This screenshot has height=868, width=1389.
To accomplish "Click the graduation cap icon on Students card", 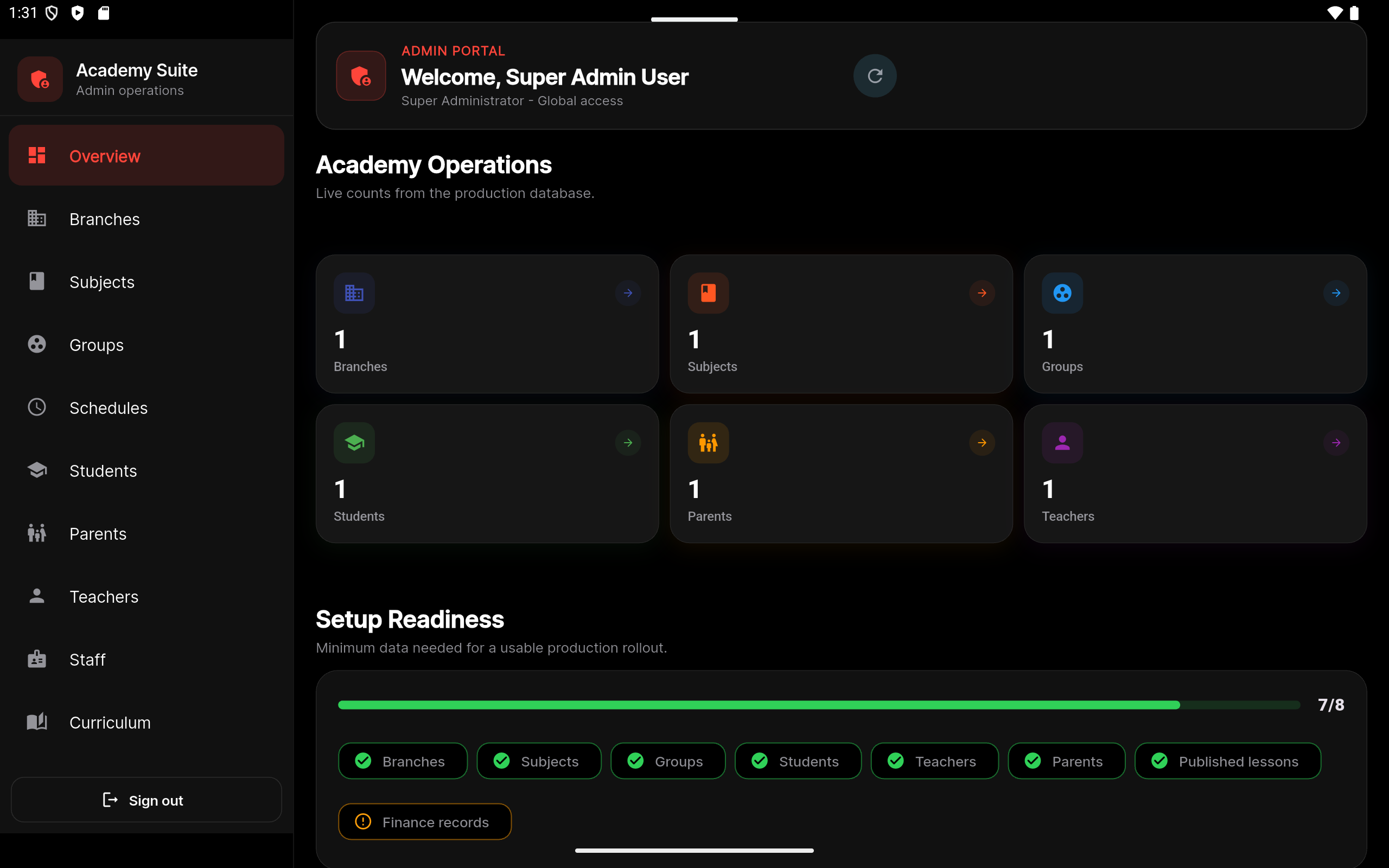I will click(x=354, y=443).
